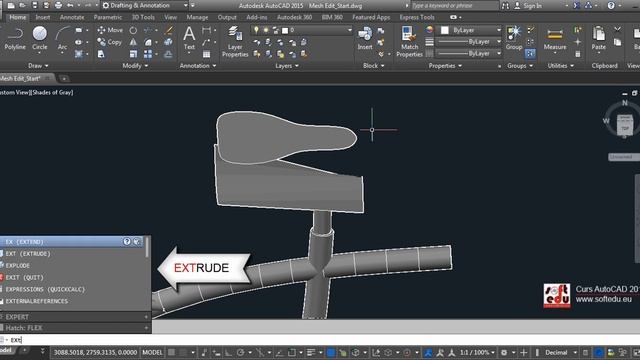Image resolution: width=640 pixels, height=360 pixels.
Task: Open help for the EX (EXTEND) suggestion
Action: [127, 242]
